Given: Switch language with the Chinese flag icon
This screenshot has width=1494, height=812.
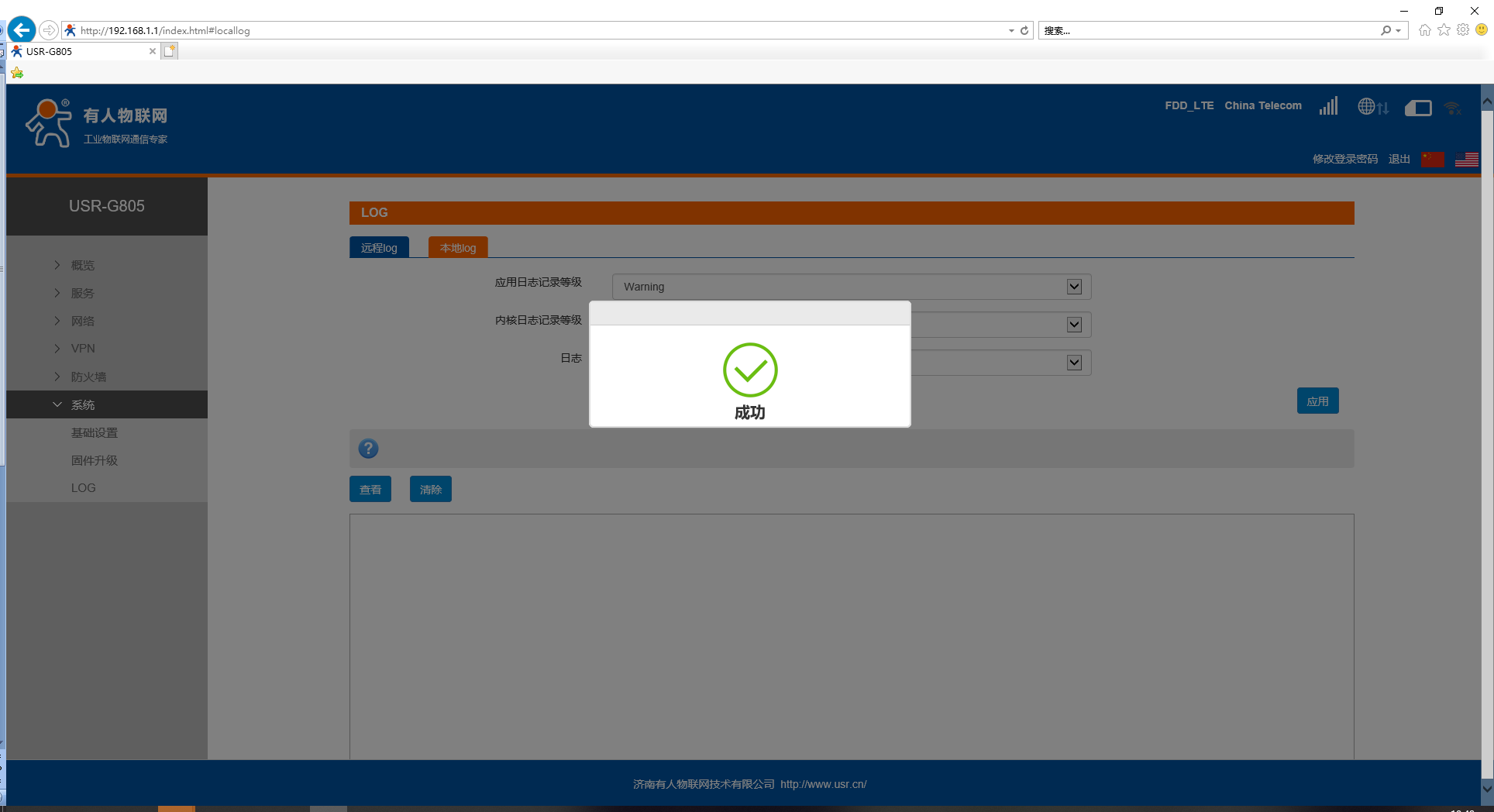Looking at the screenshot, I should [1432, 160].
